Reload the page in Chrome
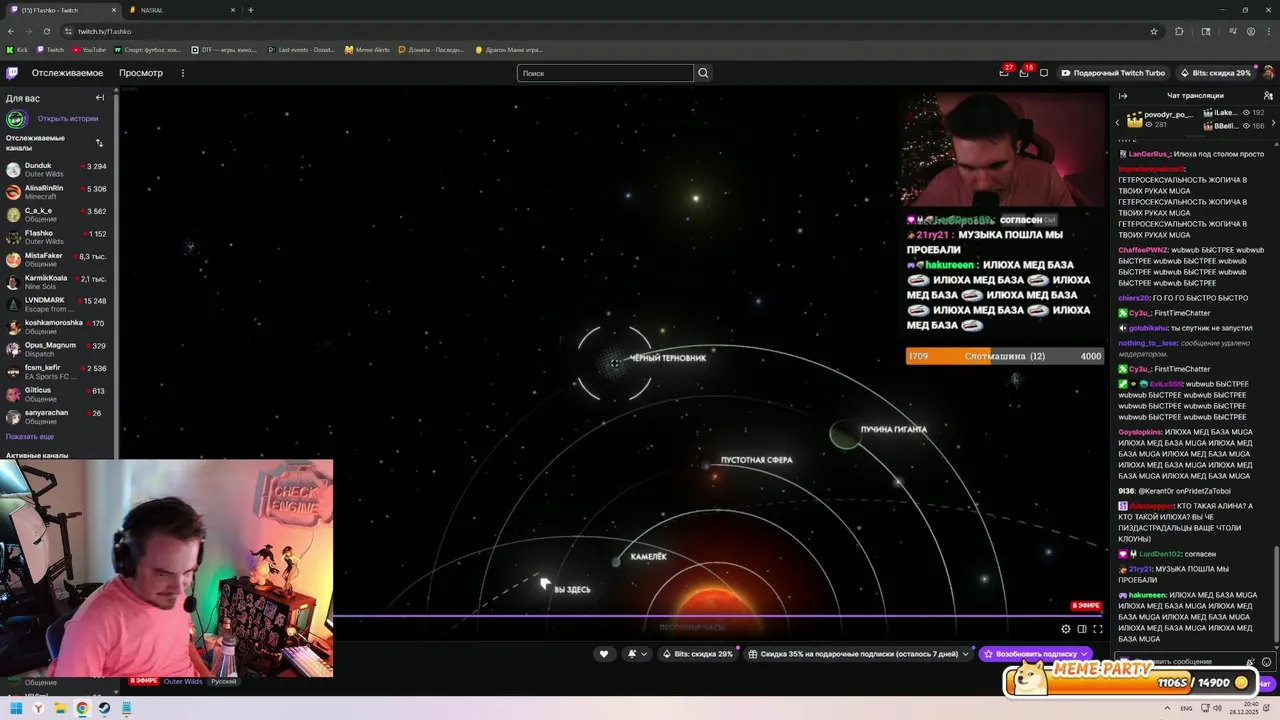Viewport: 1280px width, 720px height. 46,31
